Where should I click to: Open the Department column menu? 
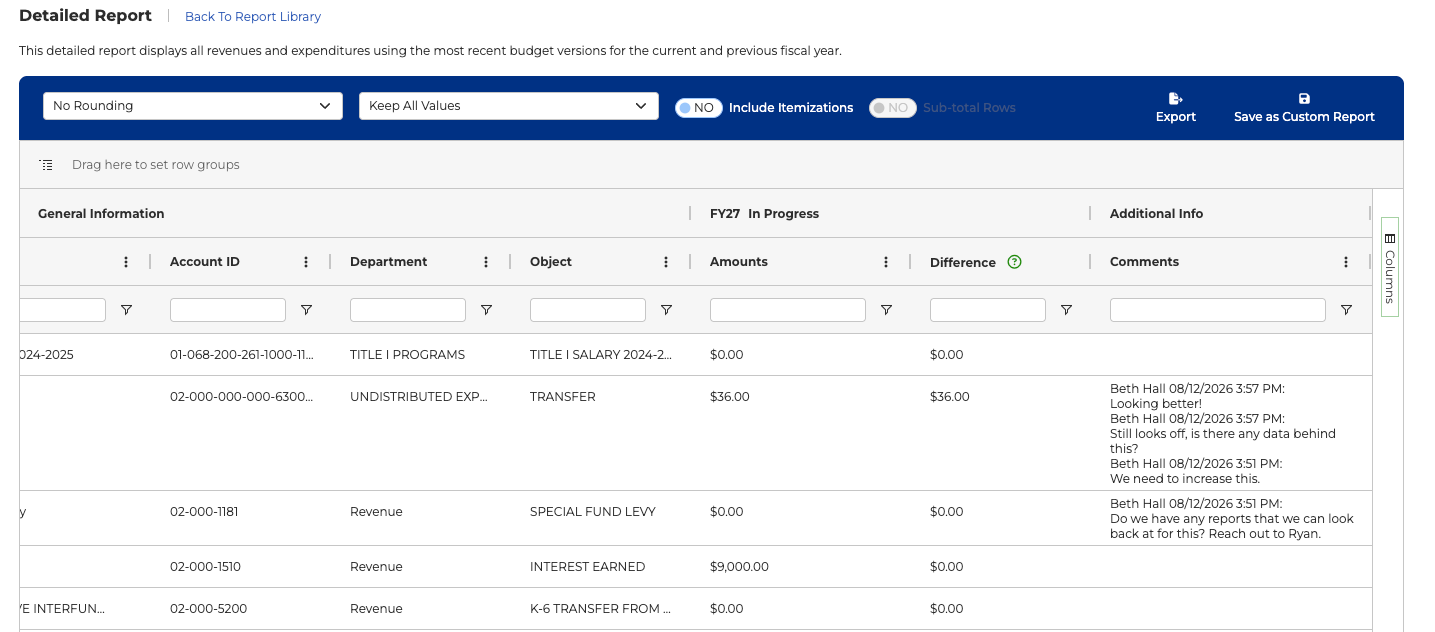(486, 262)
